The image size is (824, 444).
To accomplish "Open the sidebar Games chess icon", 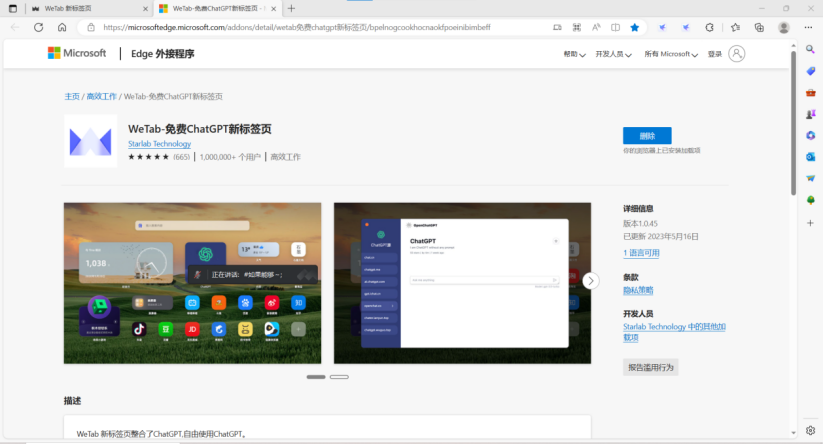I will coord(810,114).
